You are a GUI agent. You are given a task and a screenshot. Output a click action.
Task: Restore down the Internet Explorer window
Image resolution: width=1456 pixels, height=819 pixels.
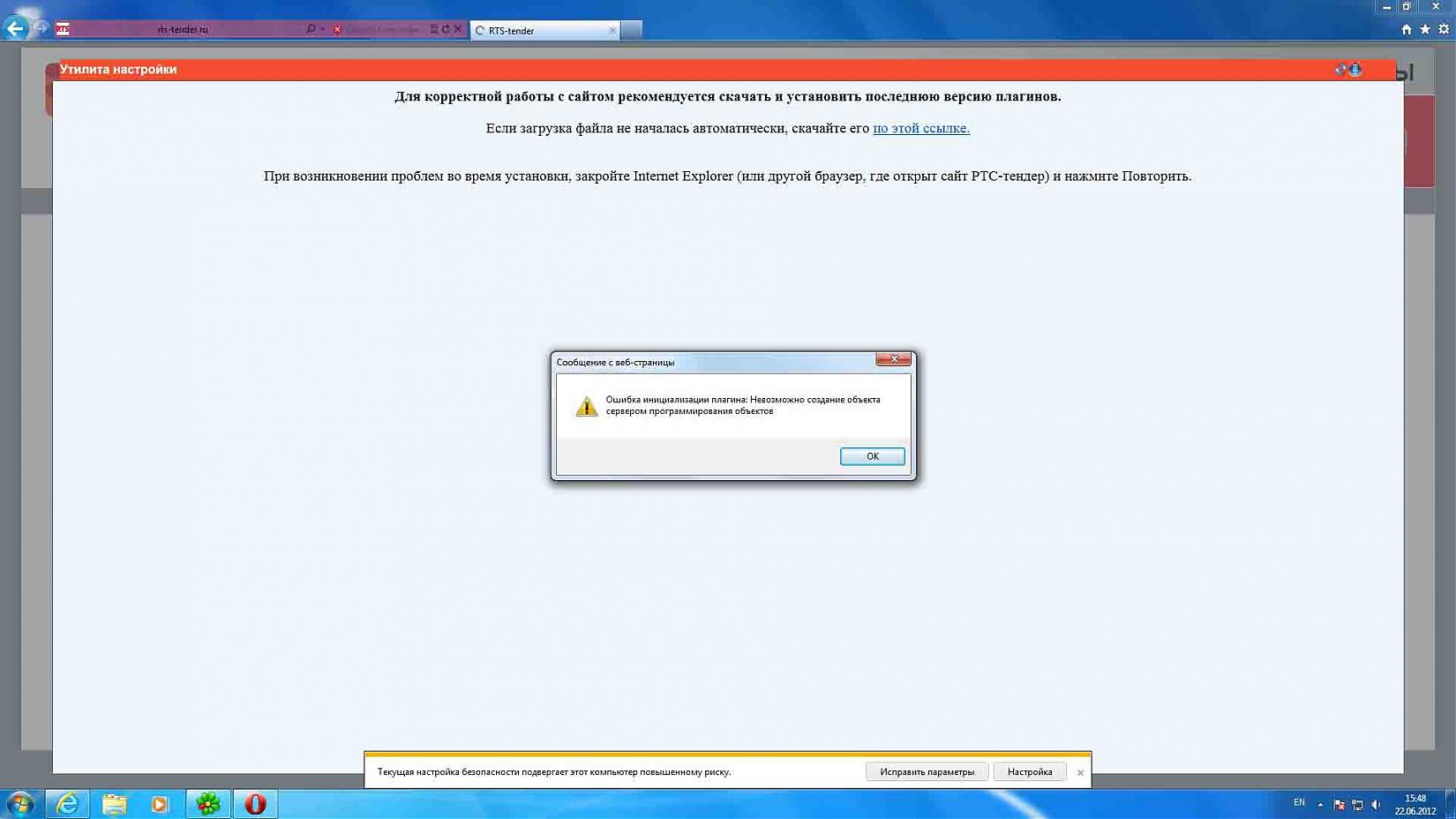pos(1407,7)
